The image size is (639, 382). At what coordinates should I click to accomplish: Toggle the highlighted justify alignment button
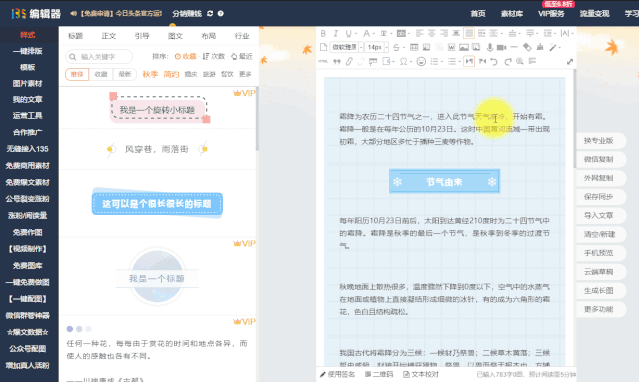[469, 33]
